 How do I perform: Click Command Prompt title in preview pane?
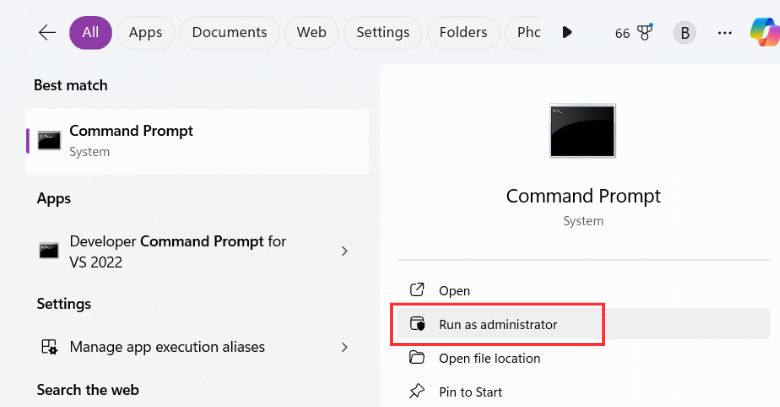point(583,196)
